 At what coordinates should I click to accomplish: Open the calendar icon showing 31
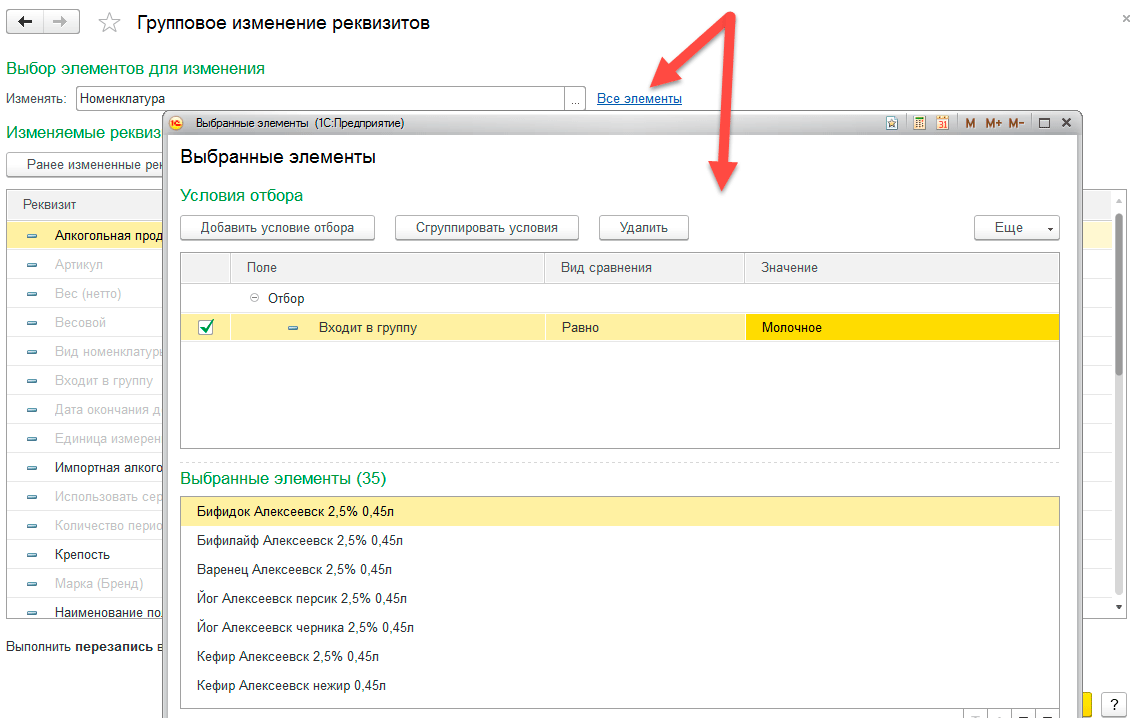942,123
